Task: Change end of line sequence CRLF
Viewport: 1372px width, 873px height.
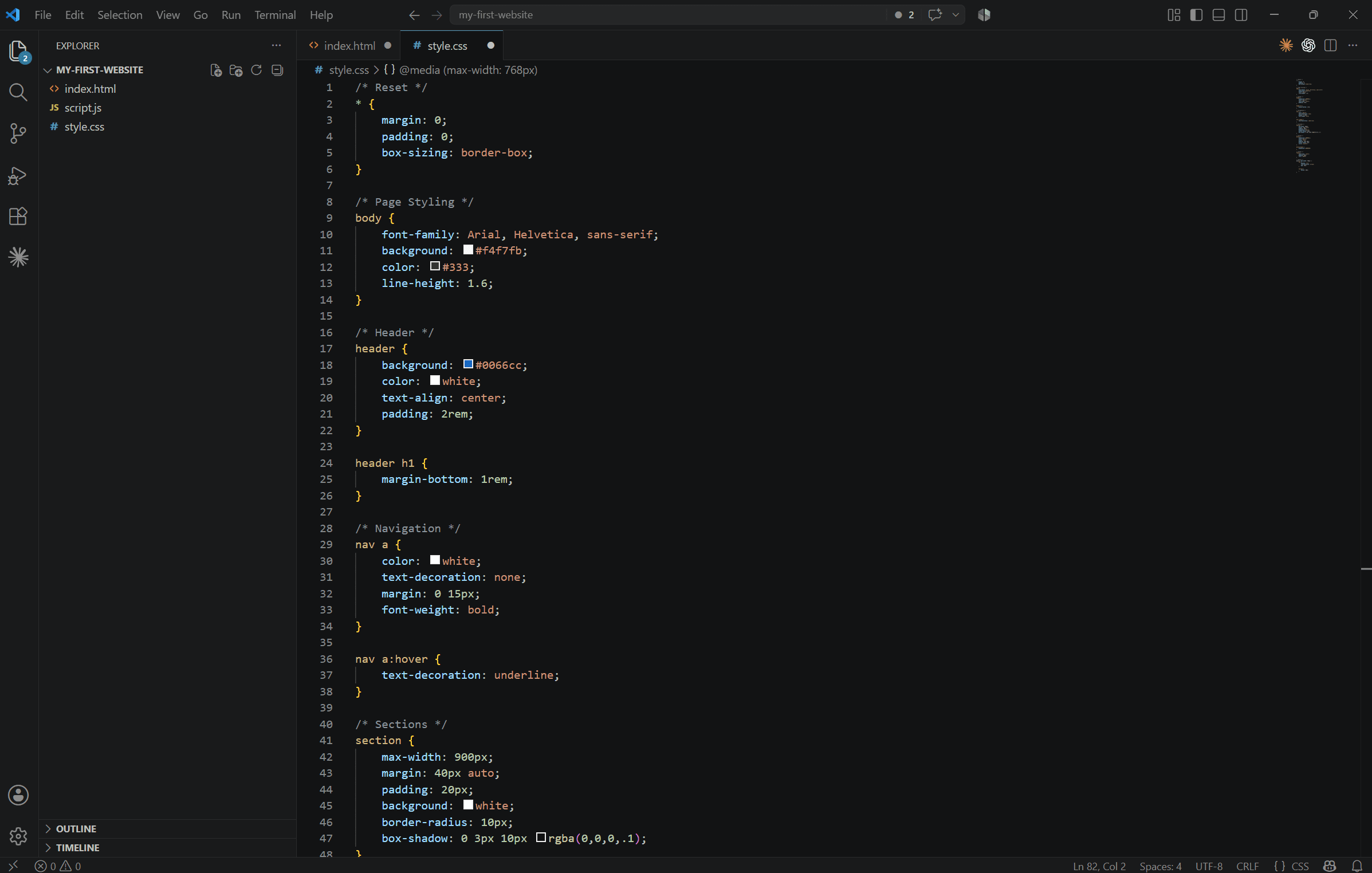Action: tap(1248, 866)
